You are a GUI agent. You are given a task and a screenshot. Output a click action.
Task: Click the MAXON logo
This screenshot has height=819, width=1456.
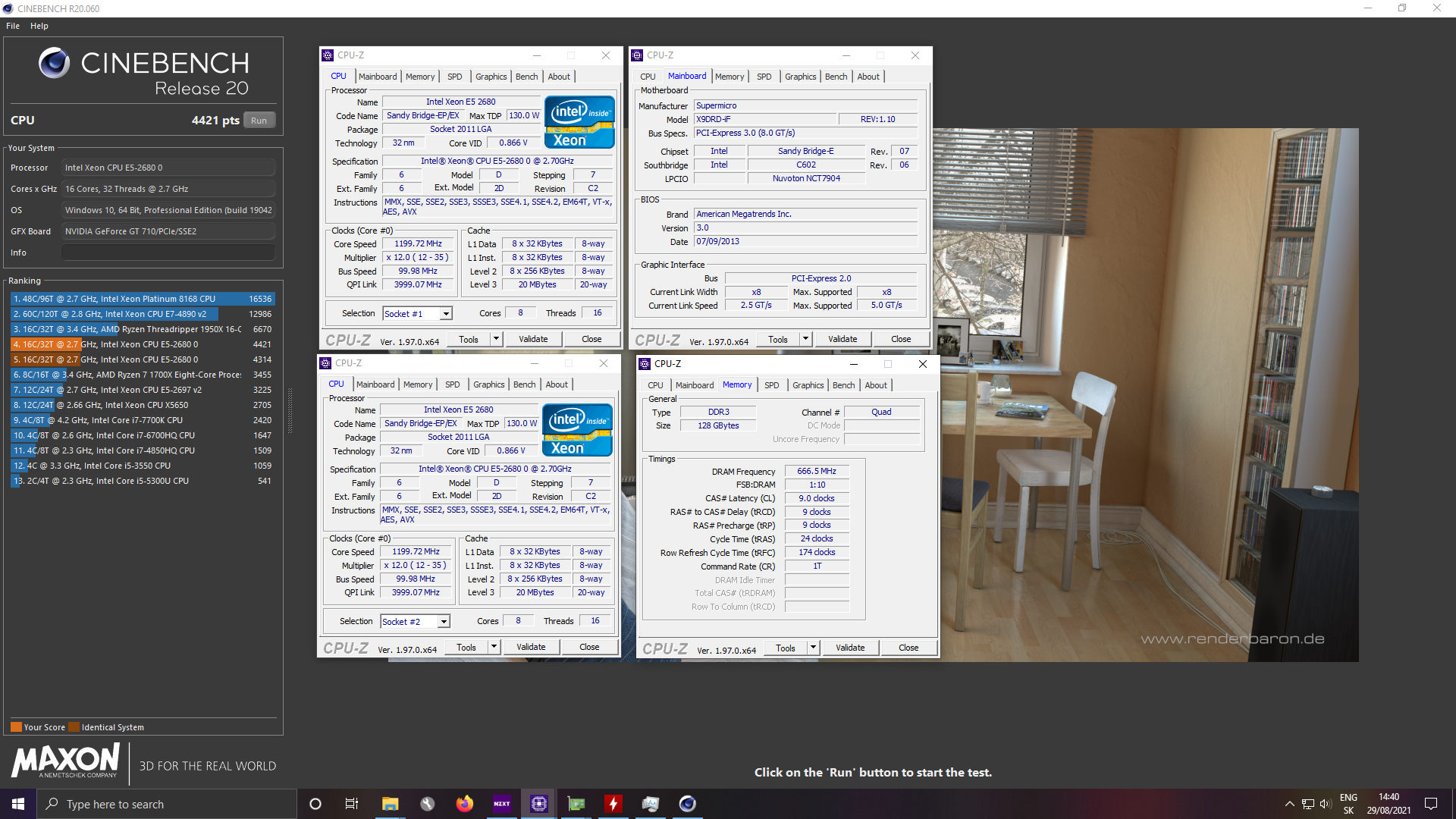(x=65, y=760)
